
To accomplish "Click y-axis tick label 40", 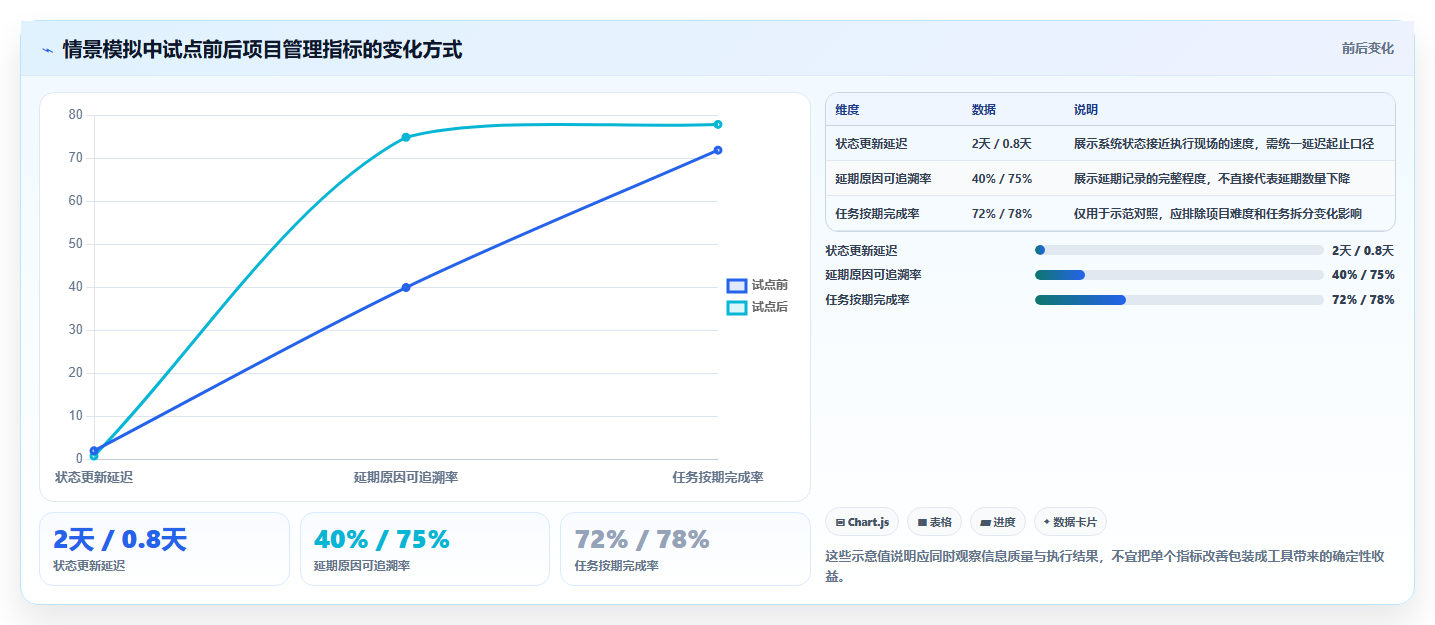I will point(76,287).
